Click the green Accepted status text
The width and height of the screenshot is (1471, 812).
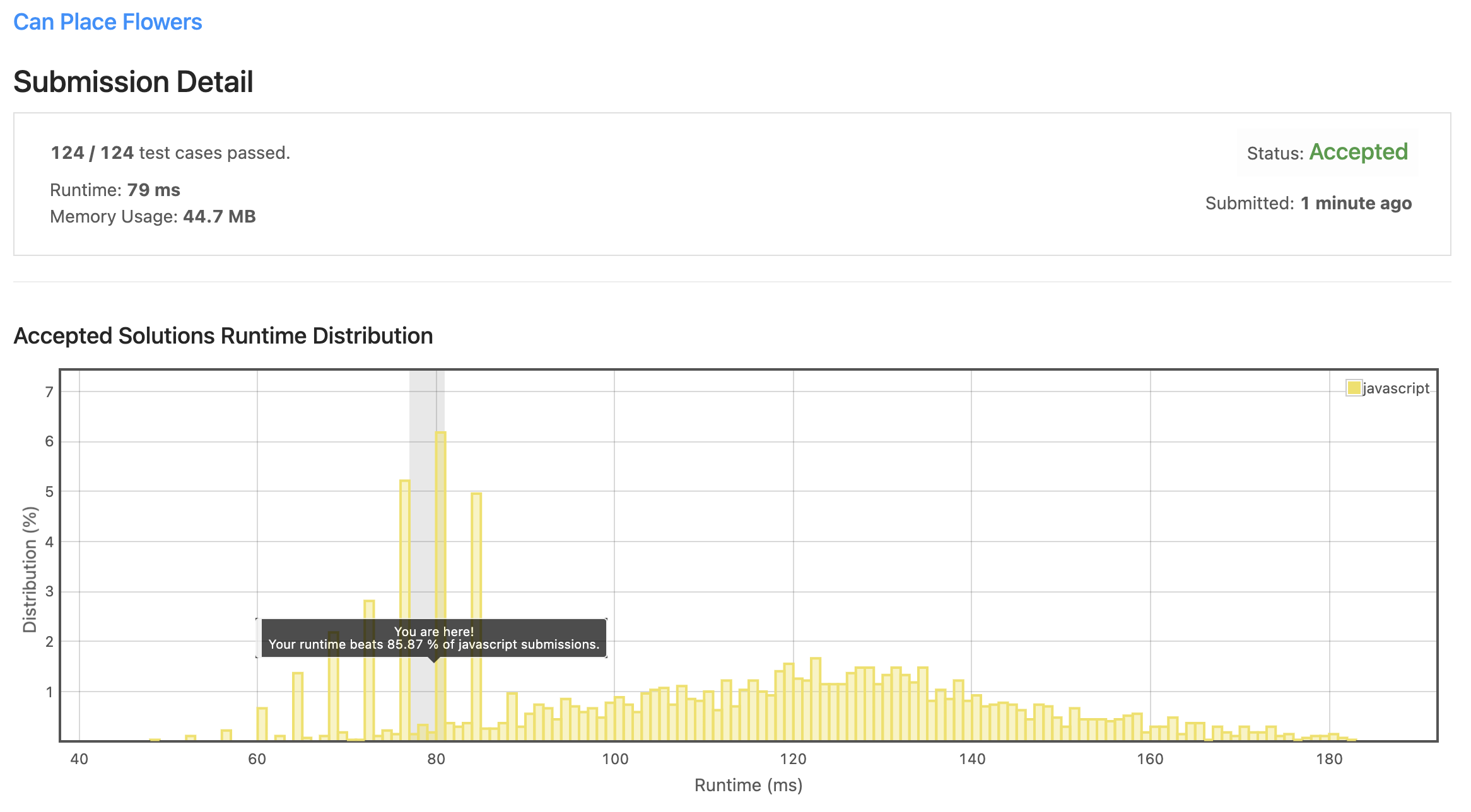[1358, 152]
